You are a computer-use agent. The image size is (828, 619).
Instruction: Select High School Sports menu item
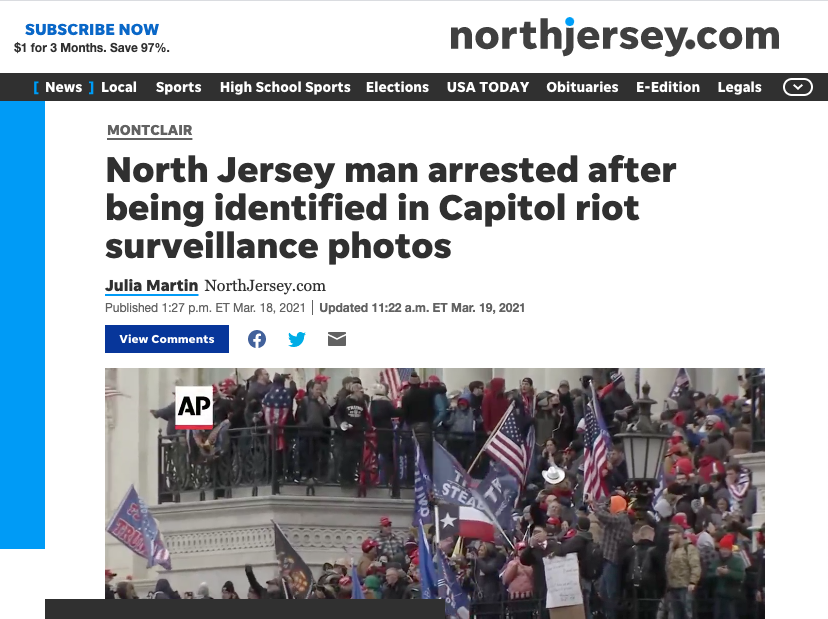click(x=285, y=87)
